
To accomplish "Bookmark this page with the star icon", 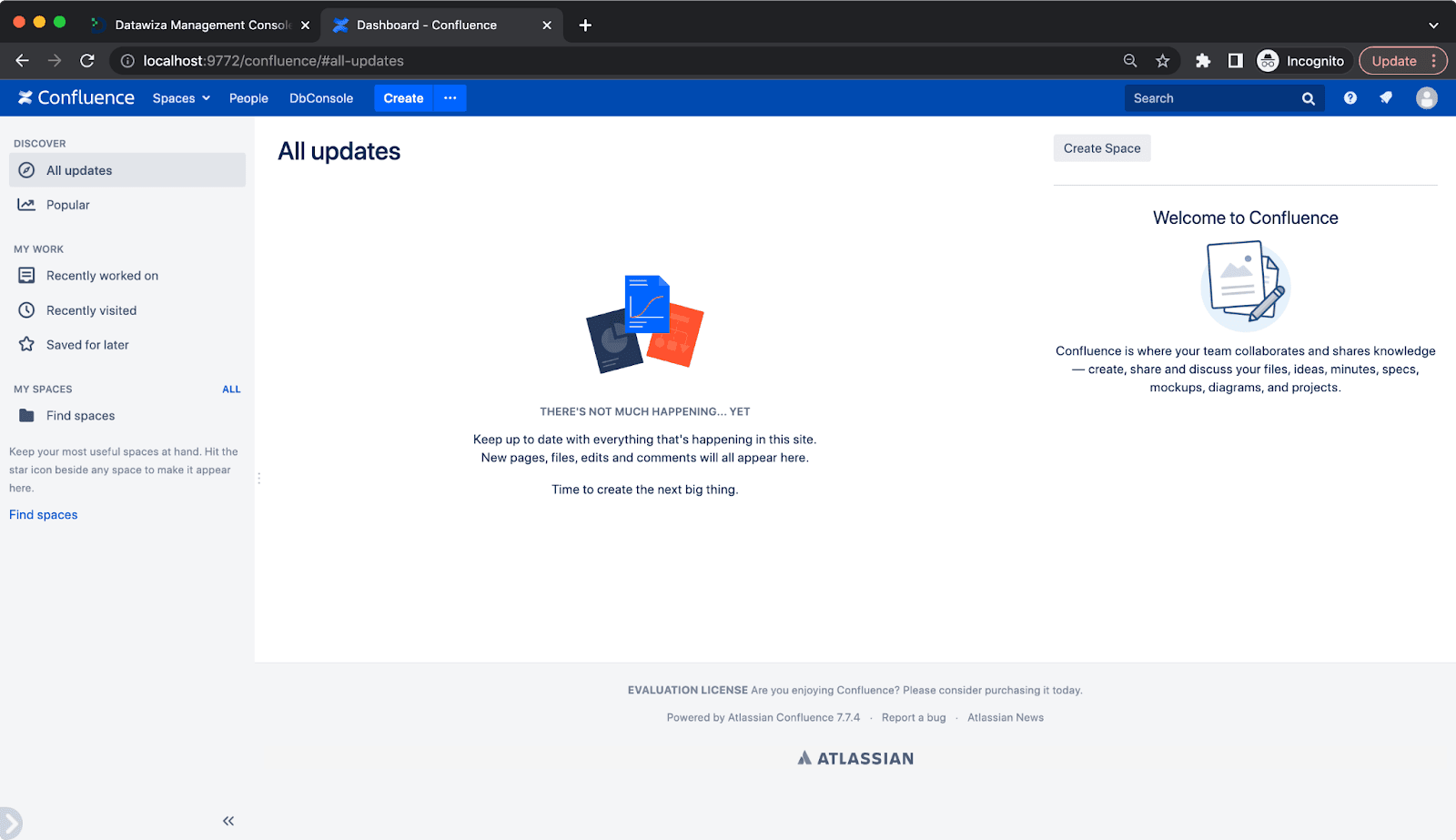I will 1163,61.
